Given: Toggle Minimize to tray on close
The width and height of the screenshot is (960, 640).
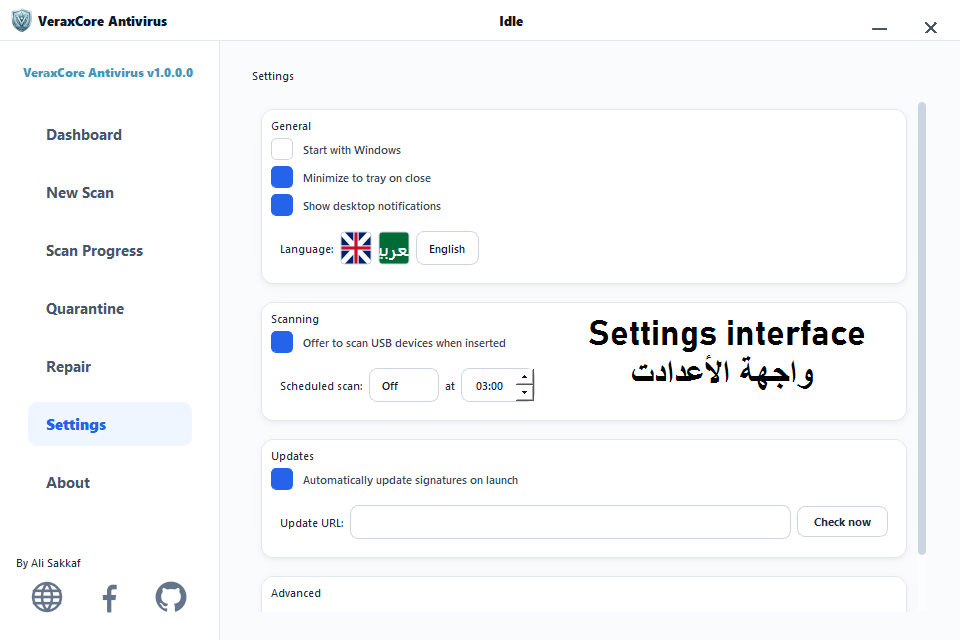Looking at the screenshot, I should (282, 178).
